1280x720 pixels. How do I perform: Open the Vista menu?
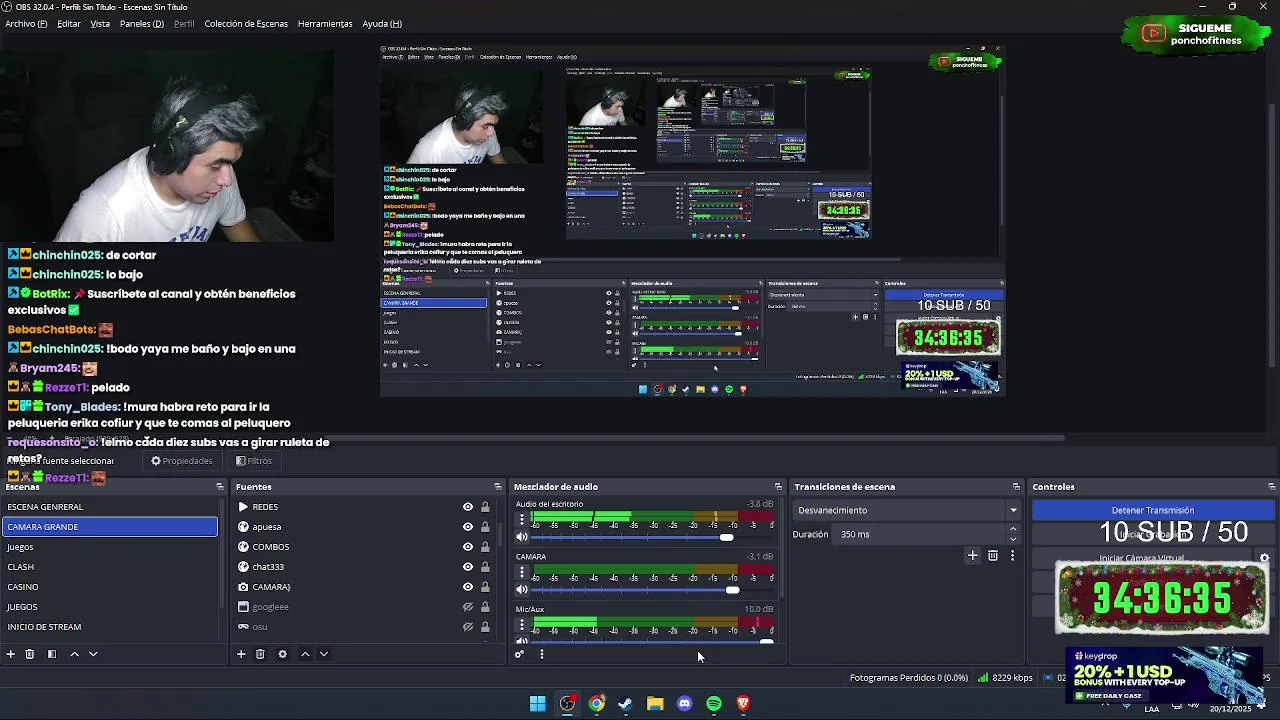pyautogui.click(x=100, y=23)
